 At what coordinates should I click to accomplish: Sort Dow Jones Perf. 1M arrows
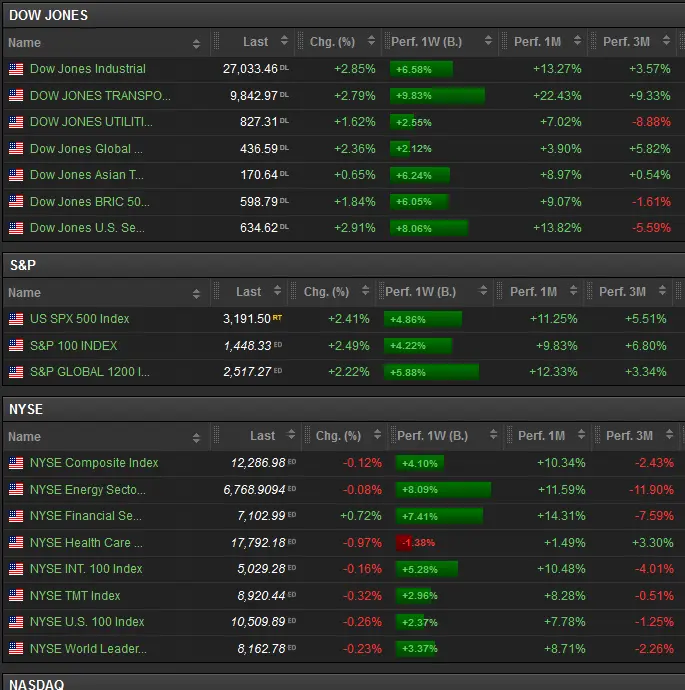tap(577, 41)
